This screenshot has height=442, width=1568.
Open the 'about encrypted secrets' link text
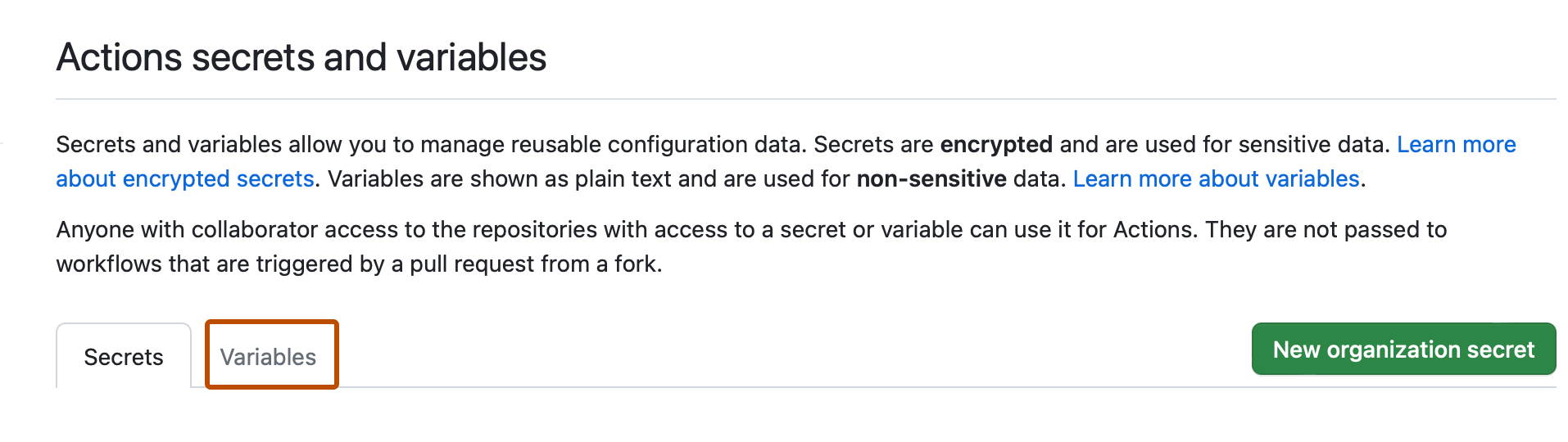[x=185, y=178]
